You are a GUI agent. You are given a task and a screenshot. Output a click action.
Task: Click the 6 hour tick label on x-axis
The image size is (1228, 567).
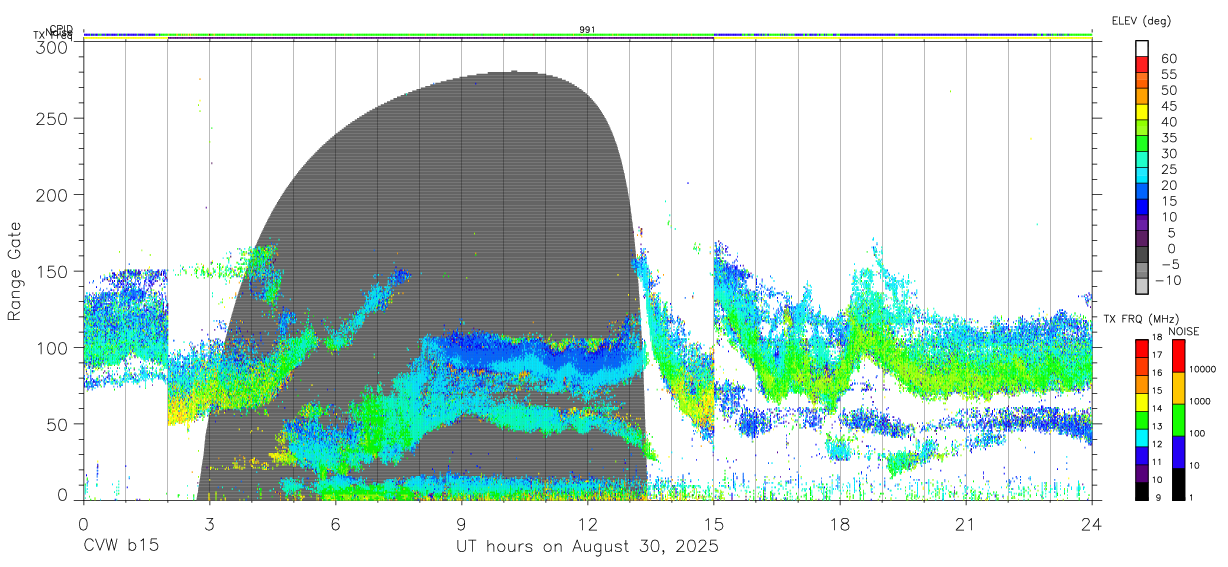click(x=335, y=523)
